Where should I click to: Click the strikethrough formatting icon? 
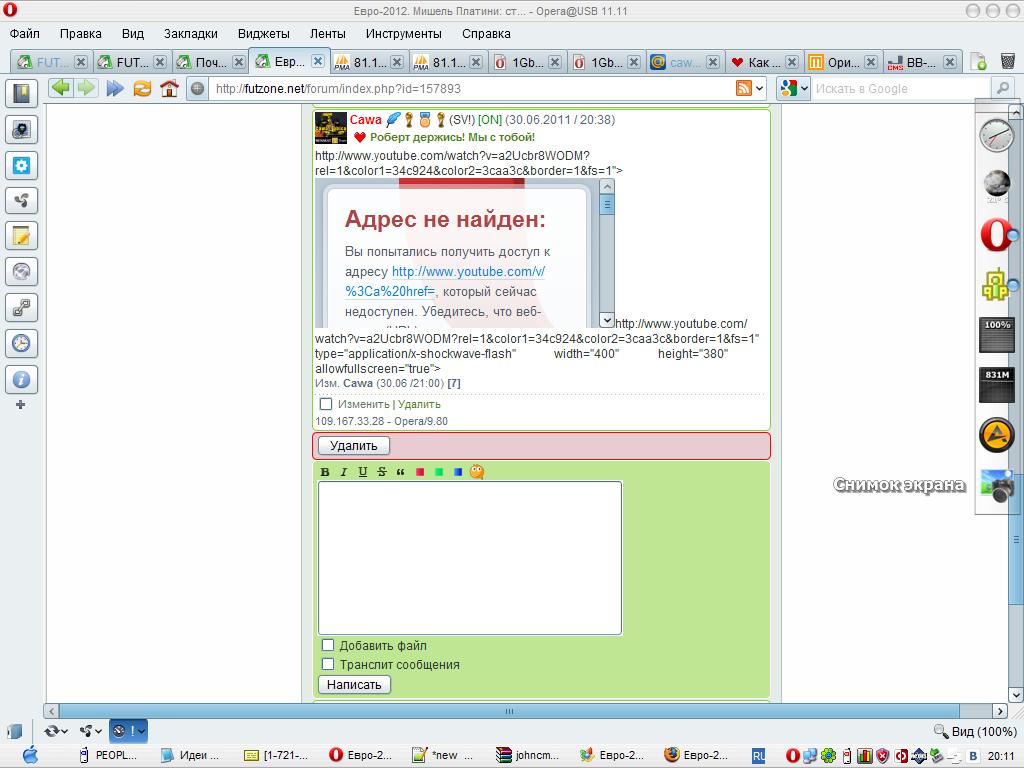(382, 472)
